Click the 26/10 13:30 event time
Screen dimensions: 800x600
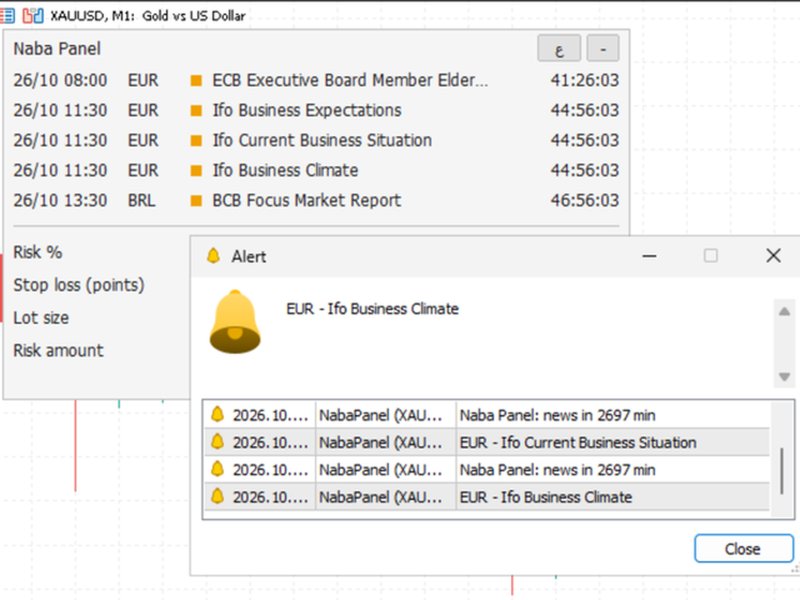pyautogui.click(x=60, y=201)
